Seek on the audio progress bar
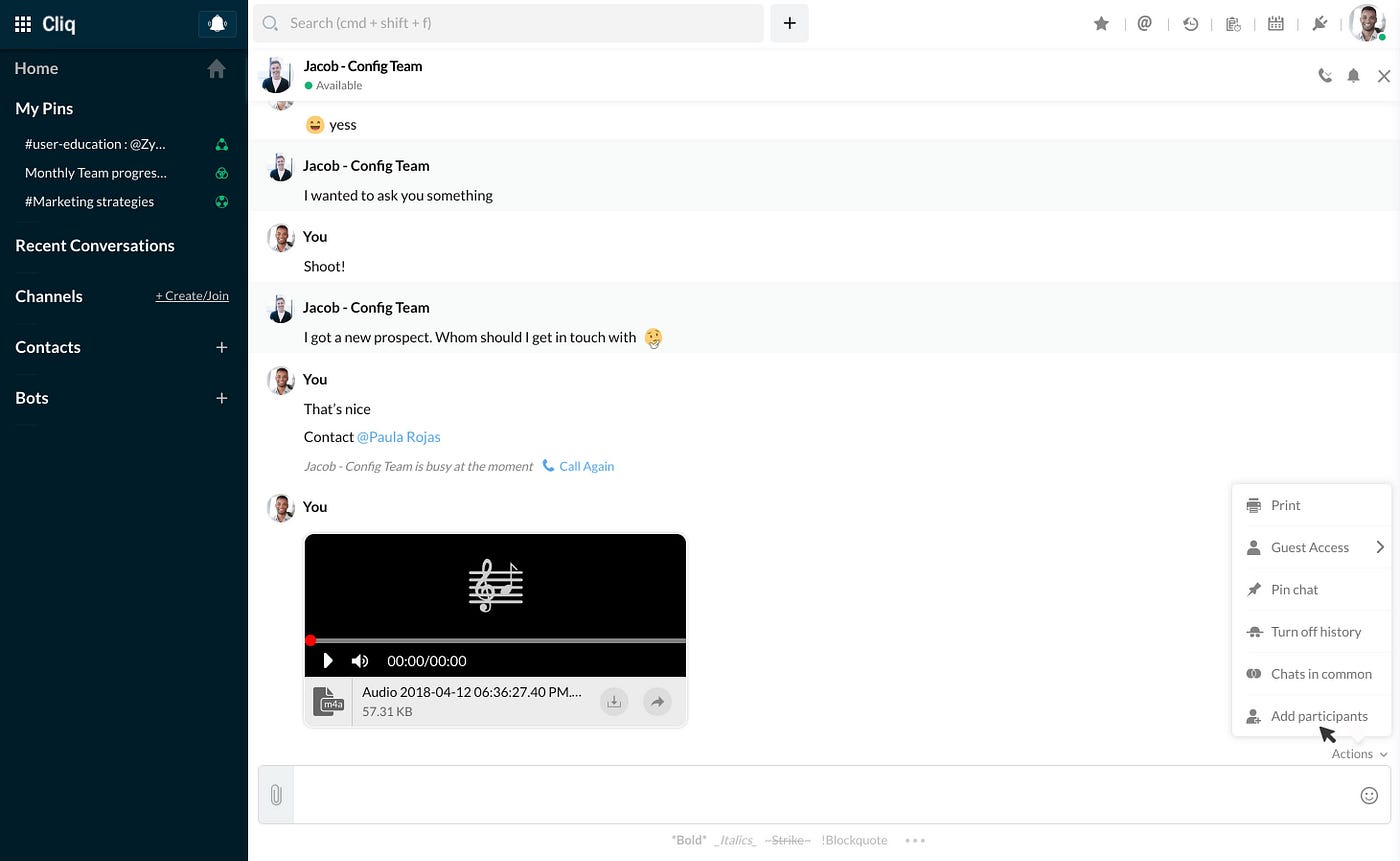The width and height of the screenshot is (1400, 861). click(x=495, y=640)
